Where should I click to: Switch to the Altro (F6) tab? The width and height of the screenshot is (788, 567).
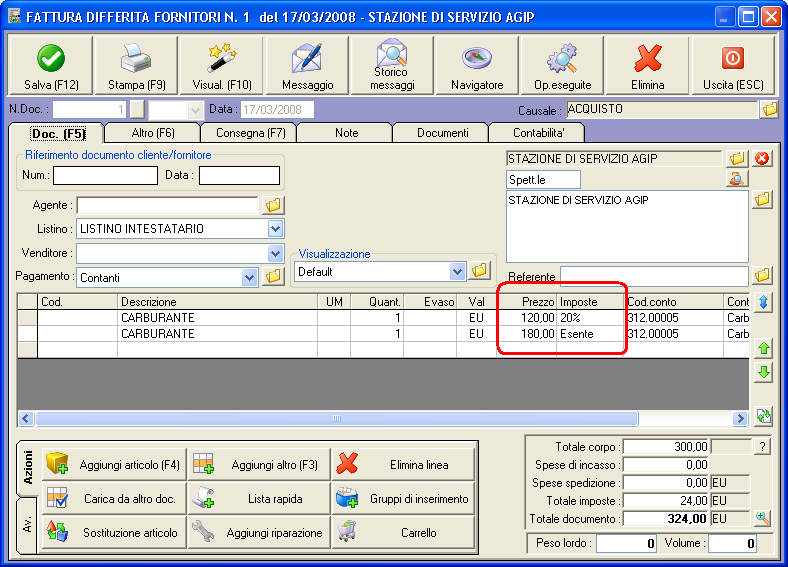(x=153, y=133)
